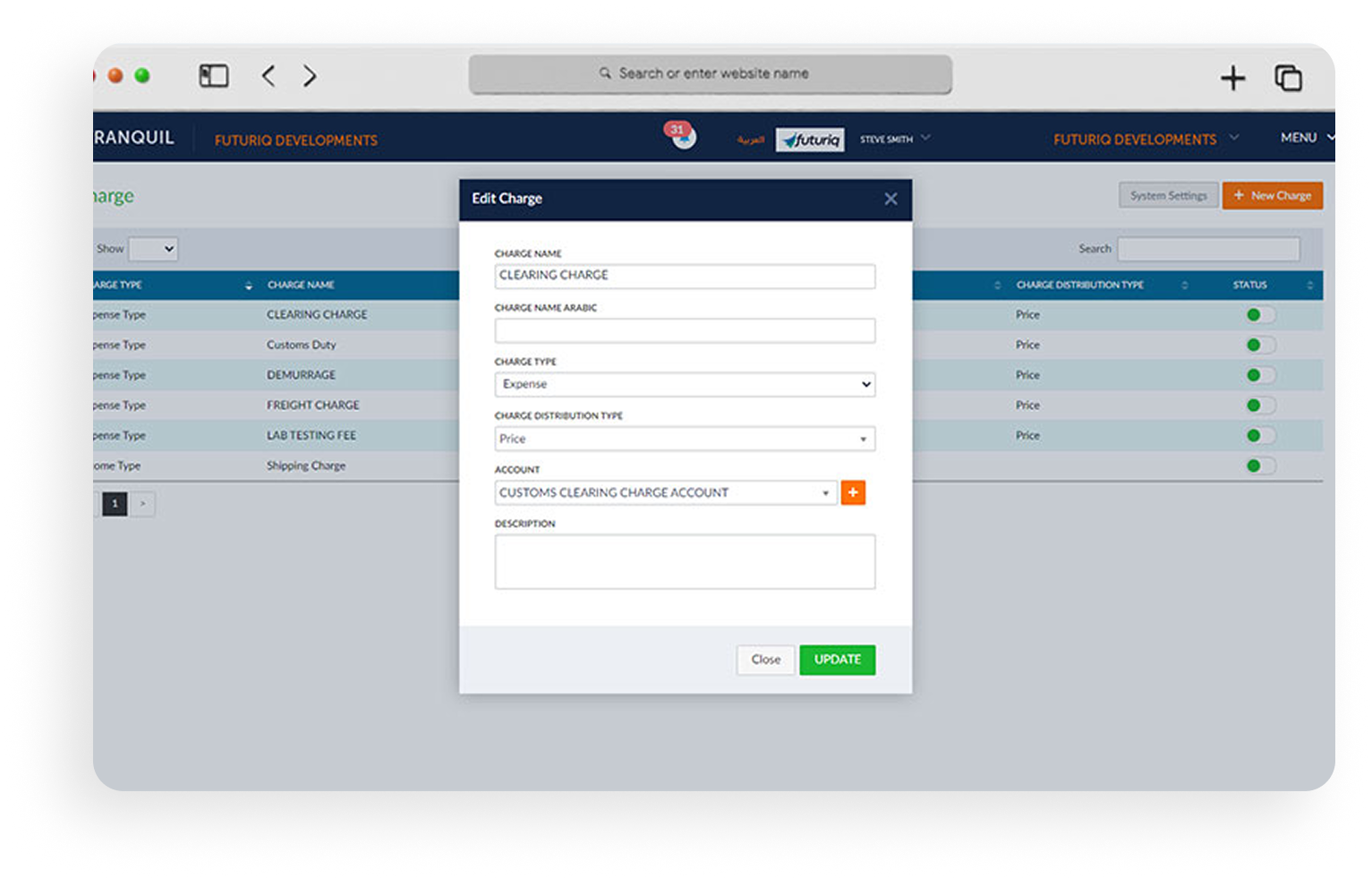Toggle status switch for CLEARING CHARGE row
1372x878 pixels.
click(x=1260, y=315)
